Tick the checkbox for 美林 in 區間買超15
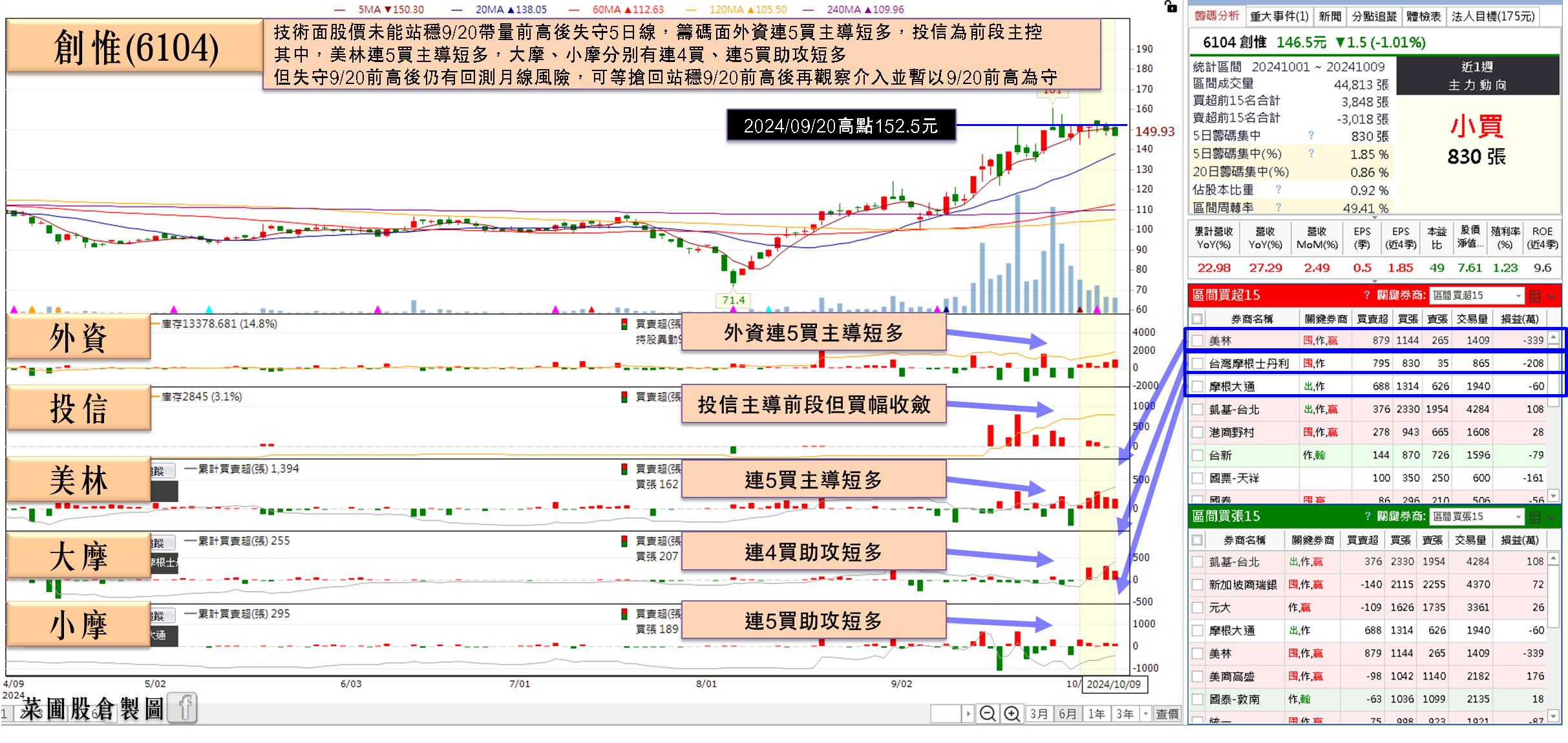This screenshot has width=1568, height=743. point(1198,340)
